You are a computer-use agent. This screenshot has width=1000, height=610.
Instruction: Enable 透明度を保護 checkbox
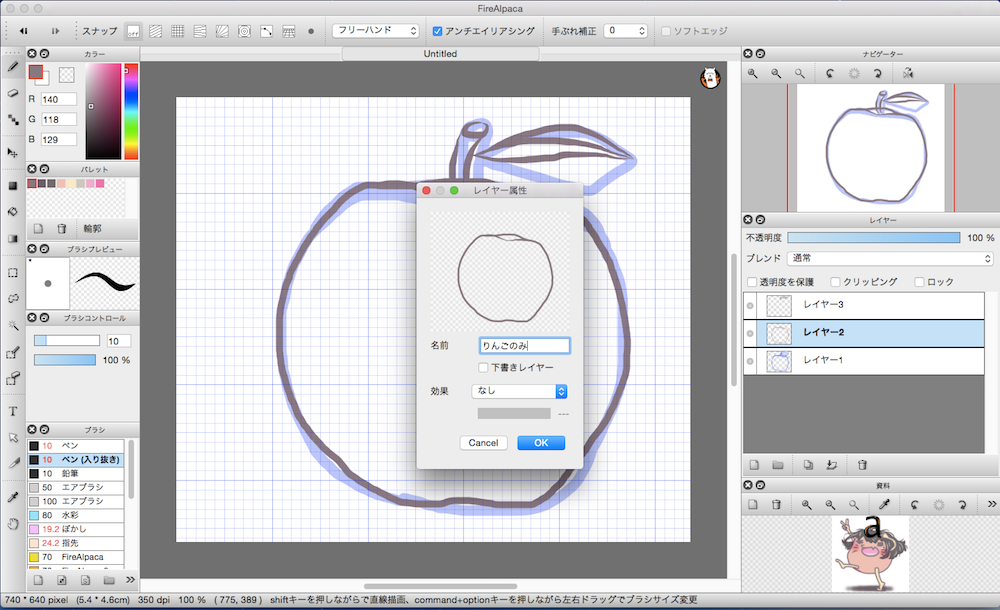point(752,282)
